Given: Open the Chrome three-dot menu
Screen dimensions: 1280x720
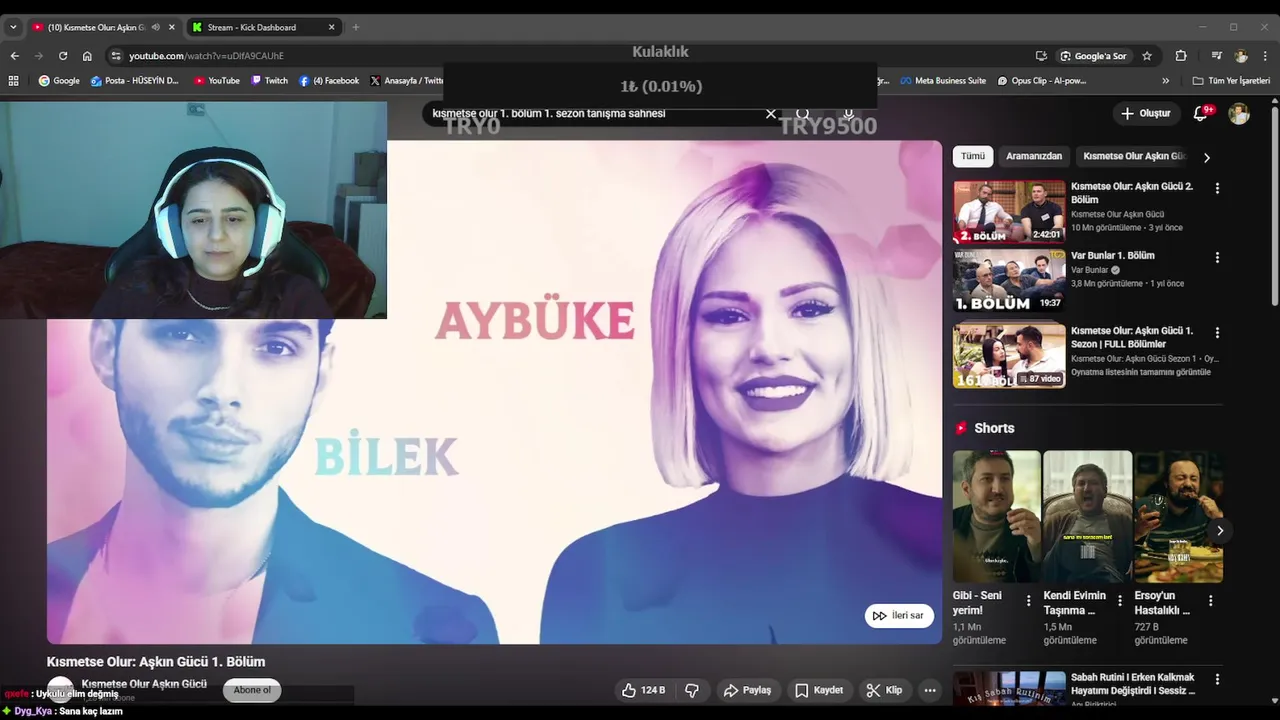Looking at the screenshot, I should pyautogui.click(x=1265, y=56).
